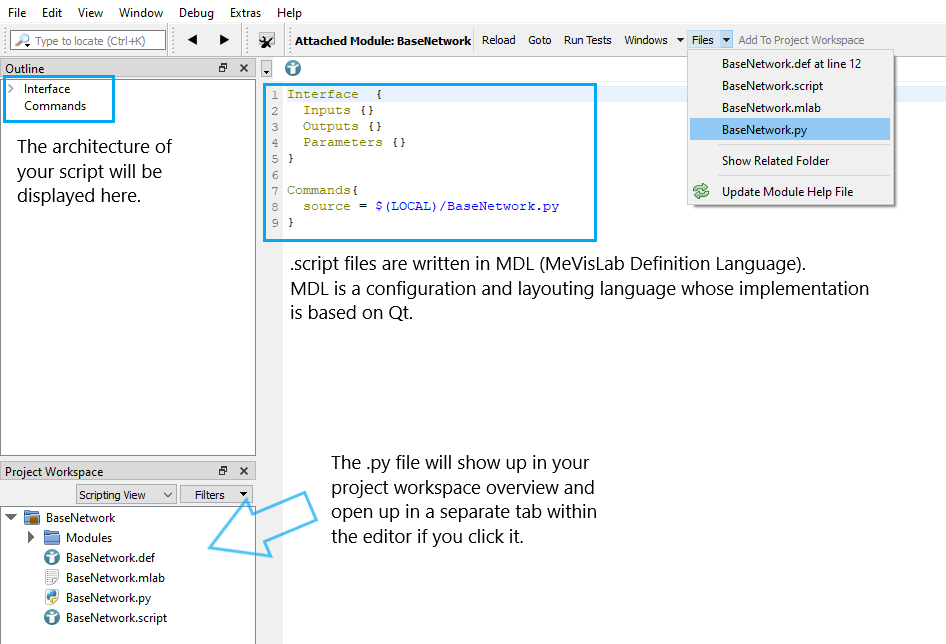Expand the Modules folder in tree

pos(31,537)
